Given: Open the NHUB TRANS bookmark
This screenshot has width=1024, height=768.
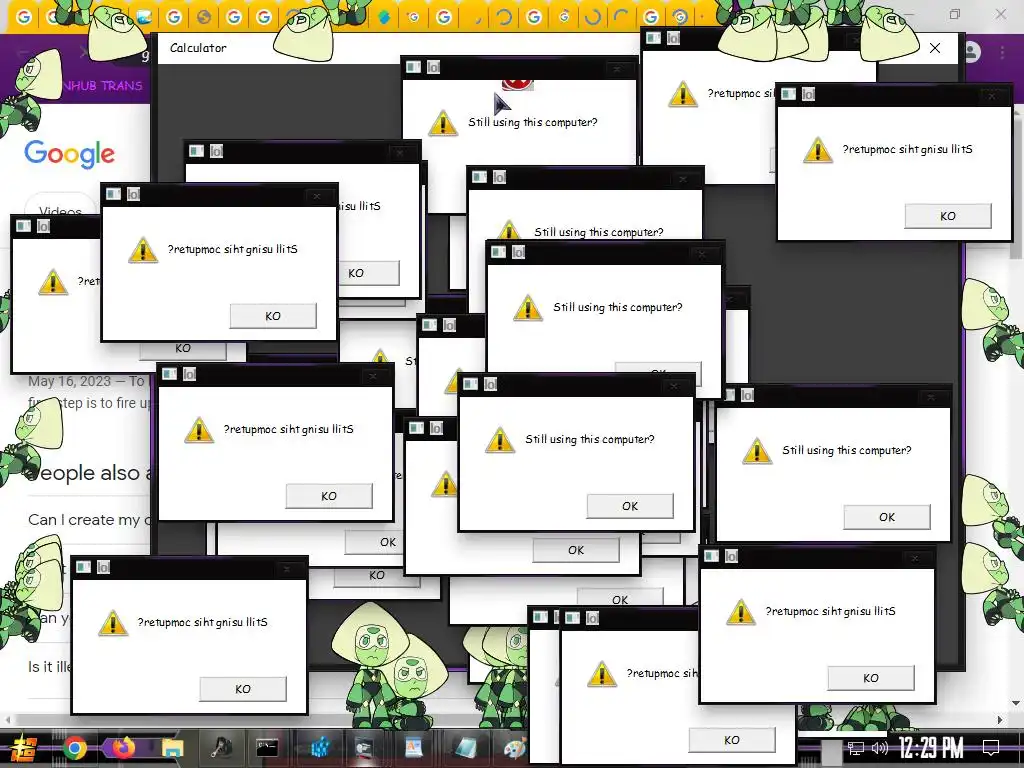Looking at the screenshot, I should coord(103,86).
